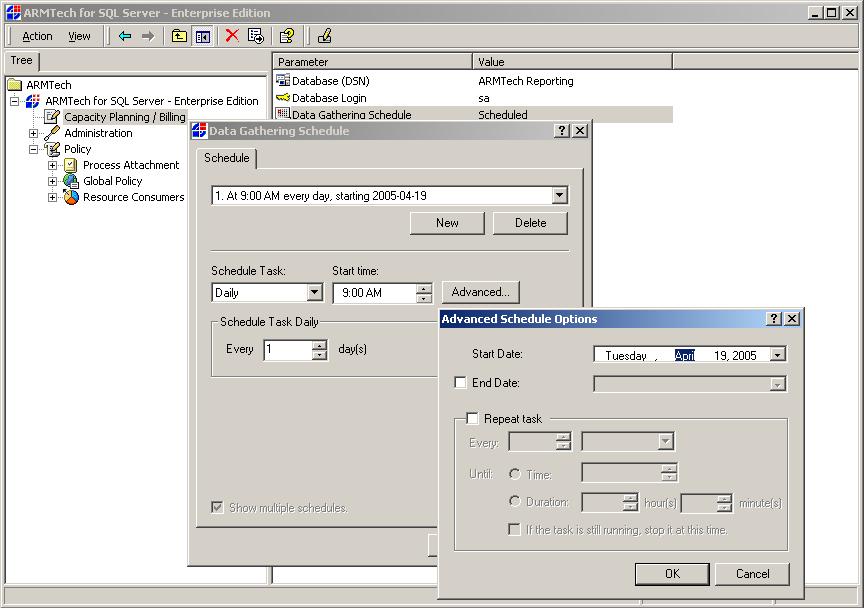Click the Parameter column header
This screenshot has height=610, width=864.
tap(372, 62)
